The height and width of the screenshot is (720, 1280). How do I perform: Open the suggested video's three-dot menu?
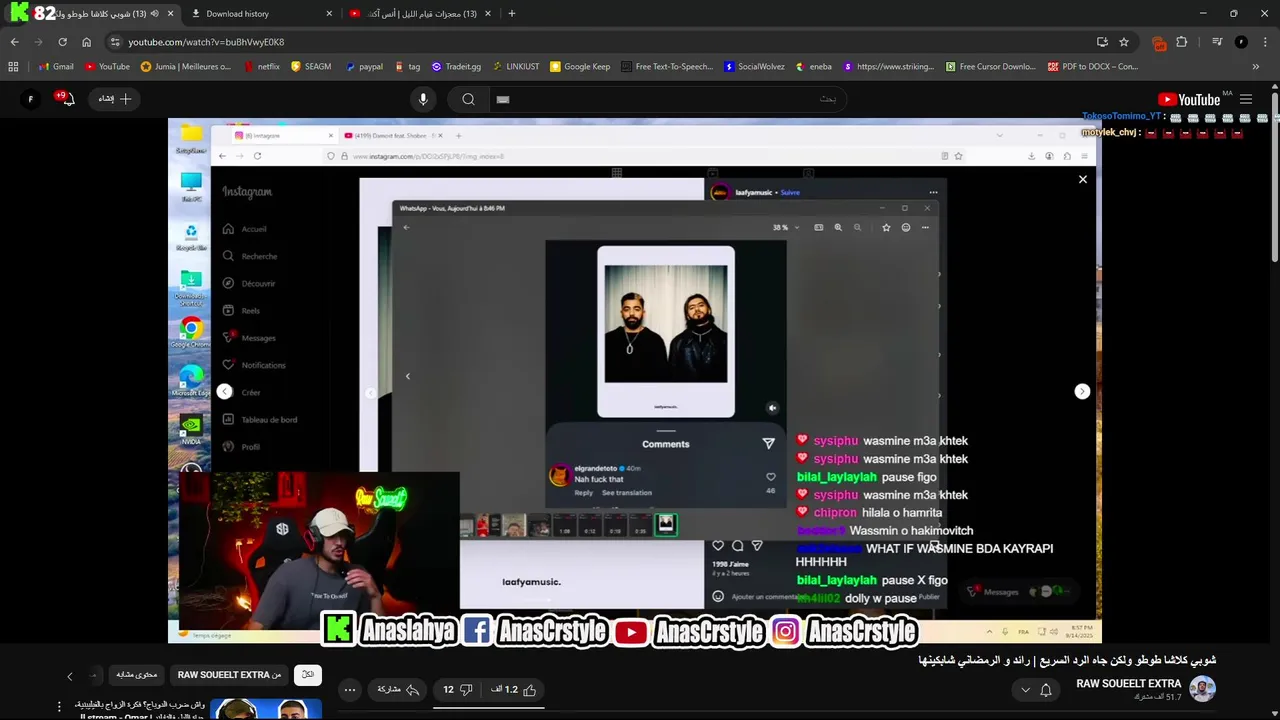coord(59,708)
